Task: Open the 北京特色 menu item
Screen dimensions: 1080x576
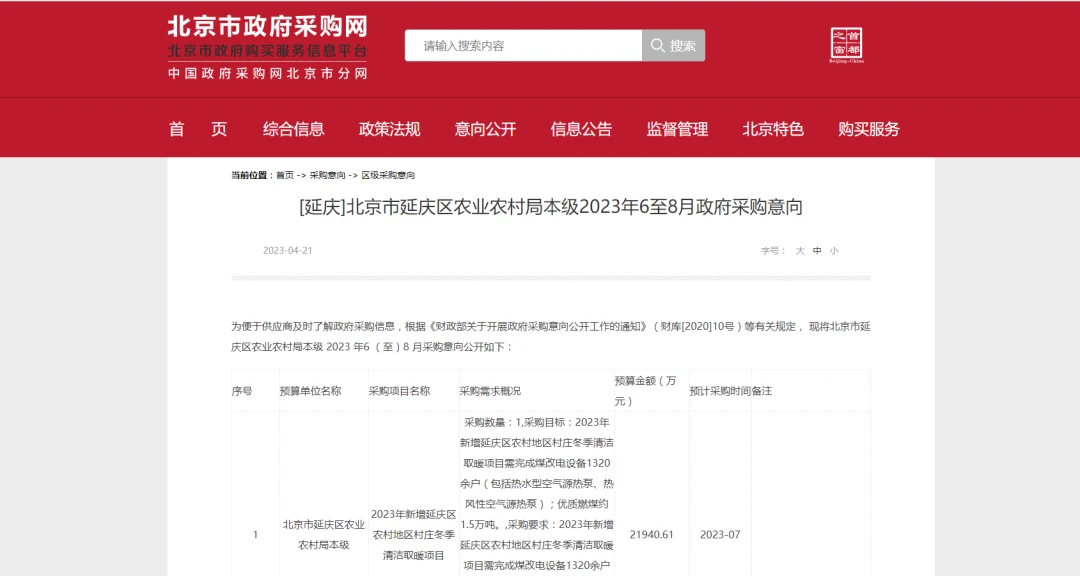Action: point(772,129)
